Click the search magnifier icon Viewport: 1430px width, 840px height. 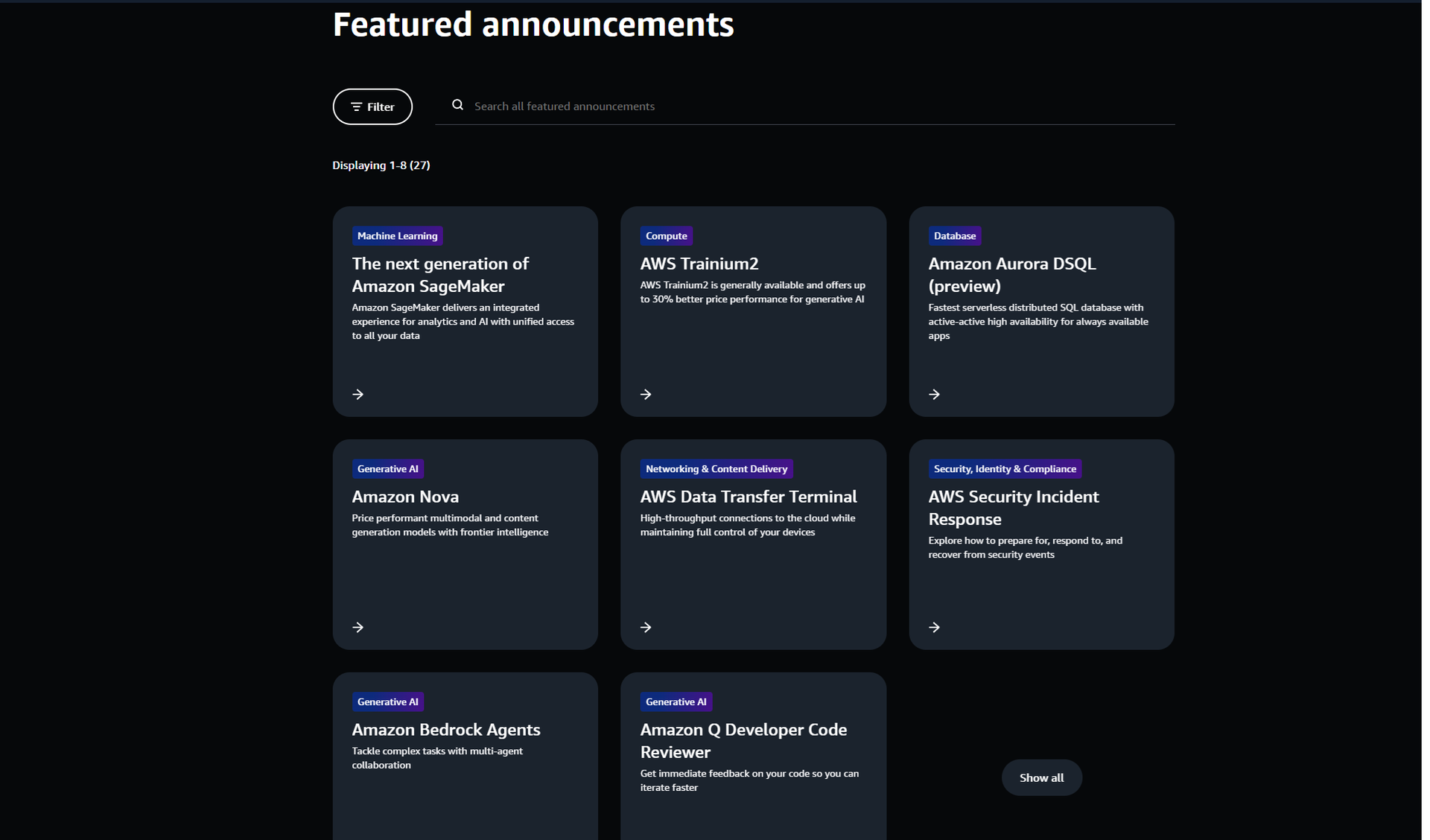457,105
